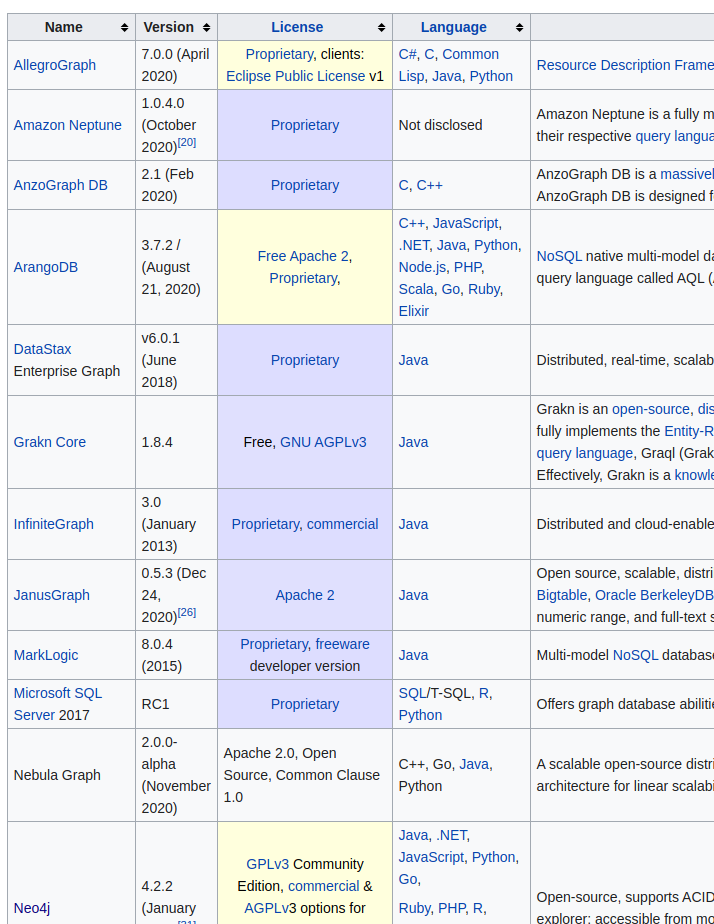714x924 pixels.
Task: Open Free Apache 2 link for ArangoDB
Action: tap(303, 257)
